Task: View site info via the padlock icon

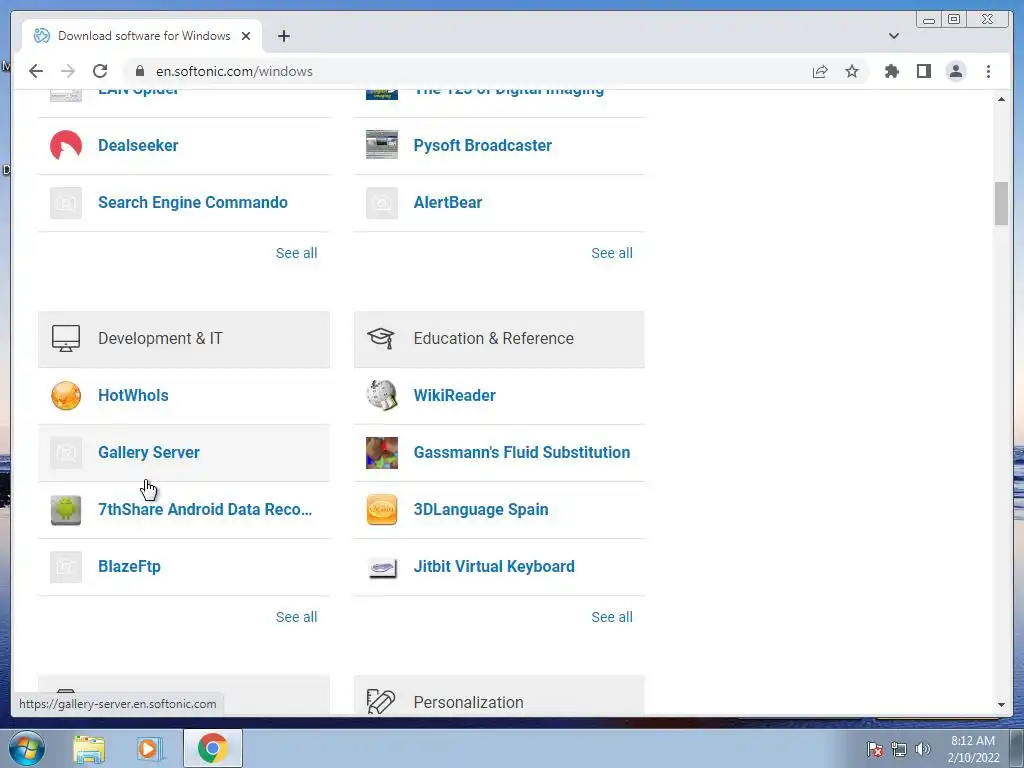Action: click(139, 71)
